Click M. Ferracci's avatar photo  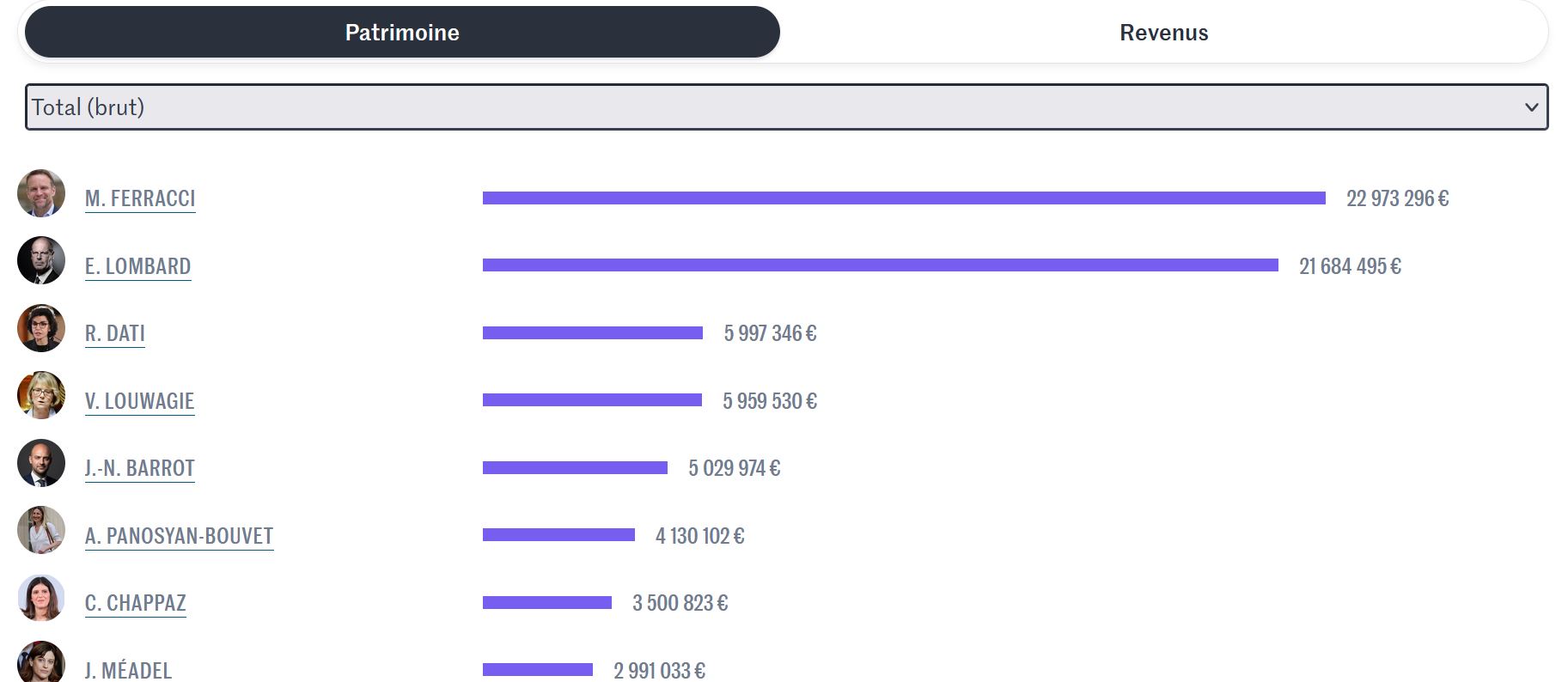(x=41, y=193)
